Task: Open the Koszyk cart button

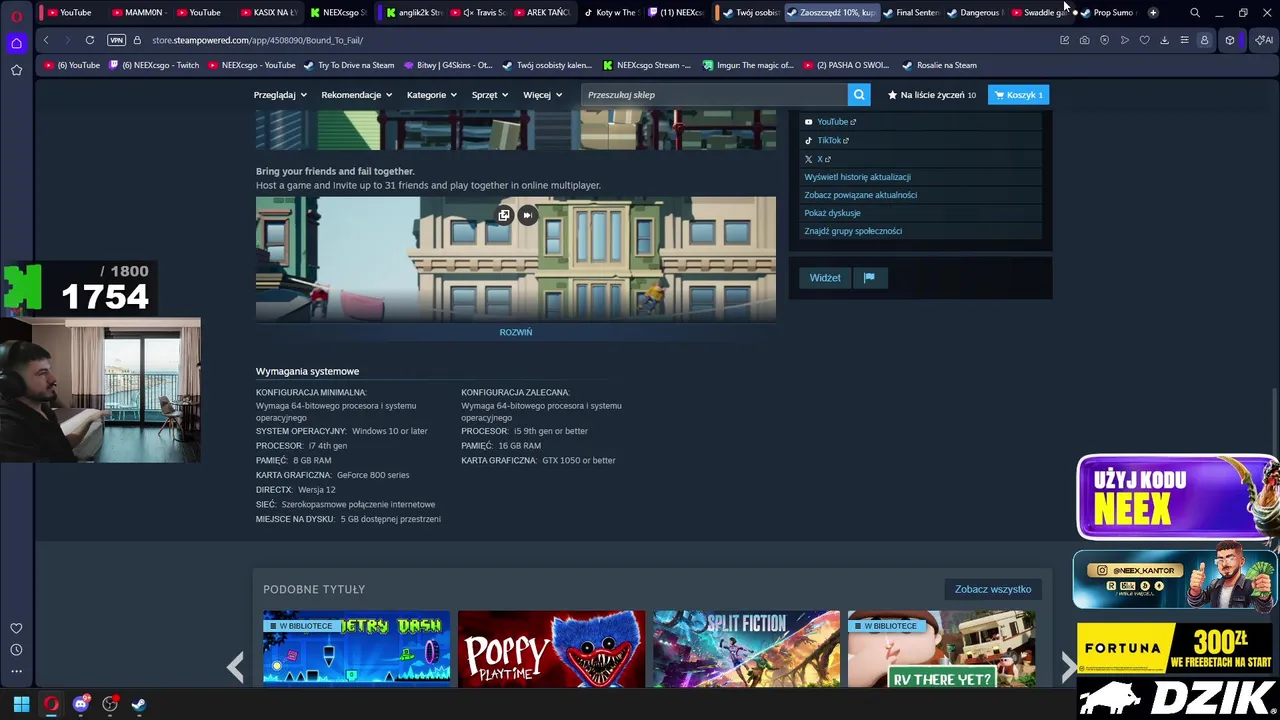Action: [x=1018, y=95]
